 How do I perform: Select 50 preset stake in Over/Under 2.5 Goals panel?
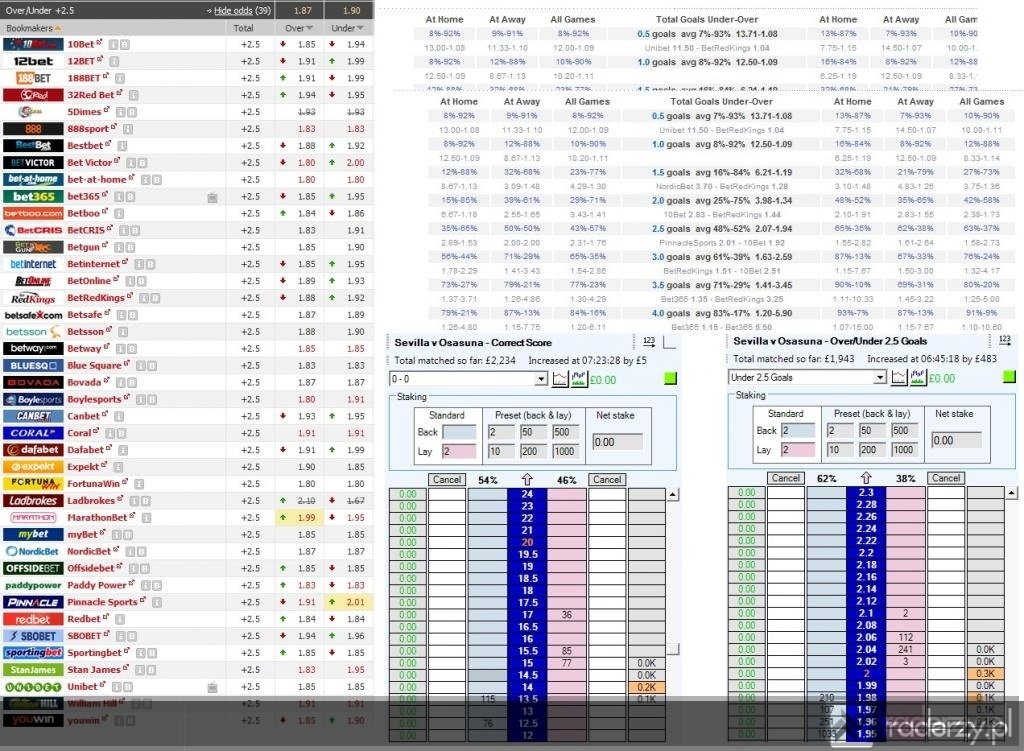[872, 430]
